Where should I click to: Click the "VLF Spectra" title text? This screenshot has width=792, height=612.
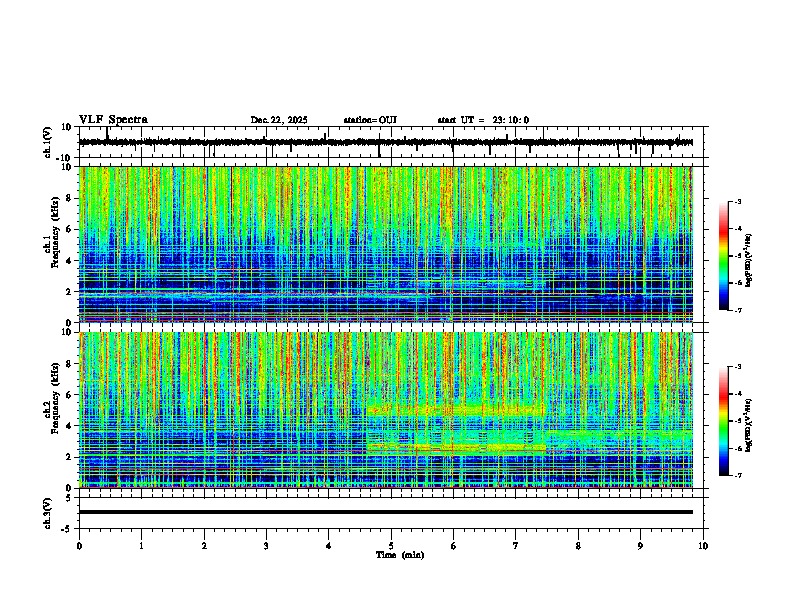[x=113, y=120]
